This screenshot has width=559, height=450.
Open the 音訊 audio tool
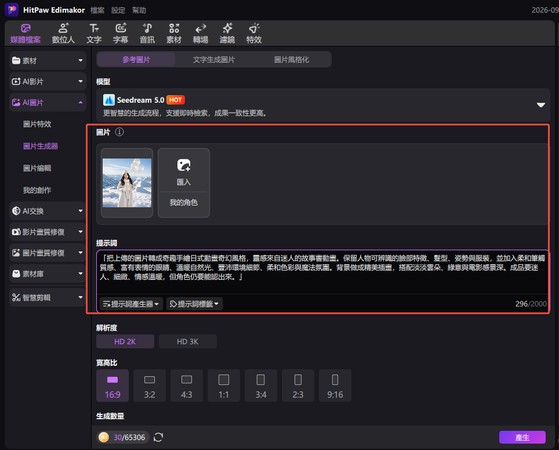click(147, 34)
